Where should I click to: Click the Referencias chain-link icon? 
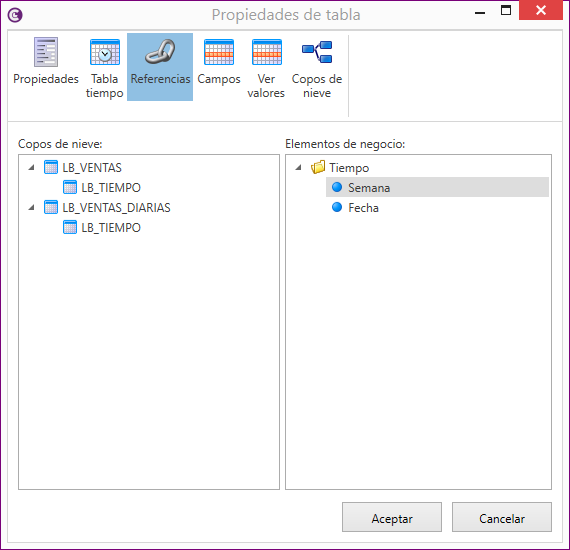tap(160, 52)
